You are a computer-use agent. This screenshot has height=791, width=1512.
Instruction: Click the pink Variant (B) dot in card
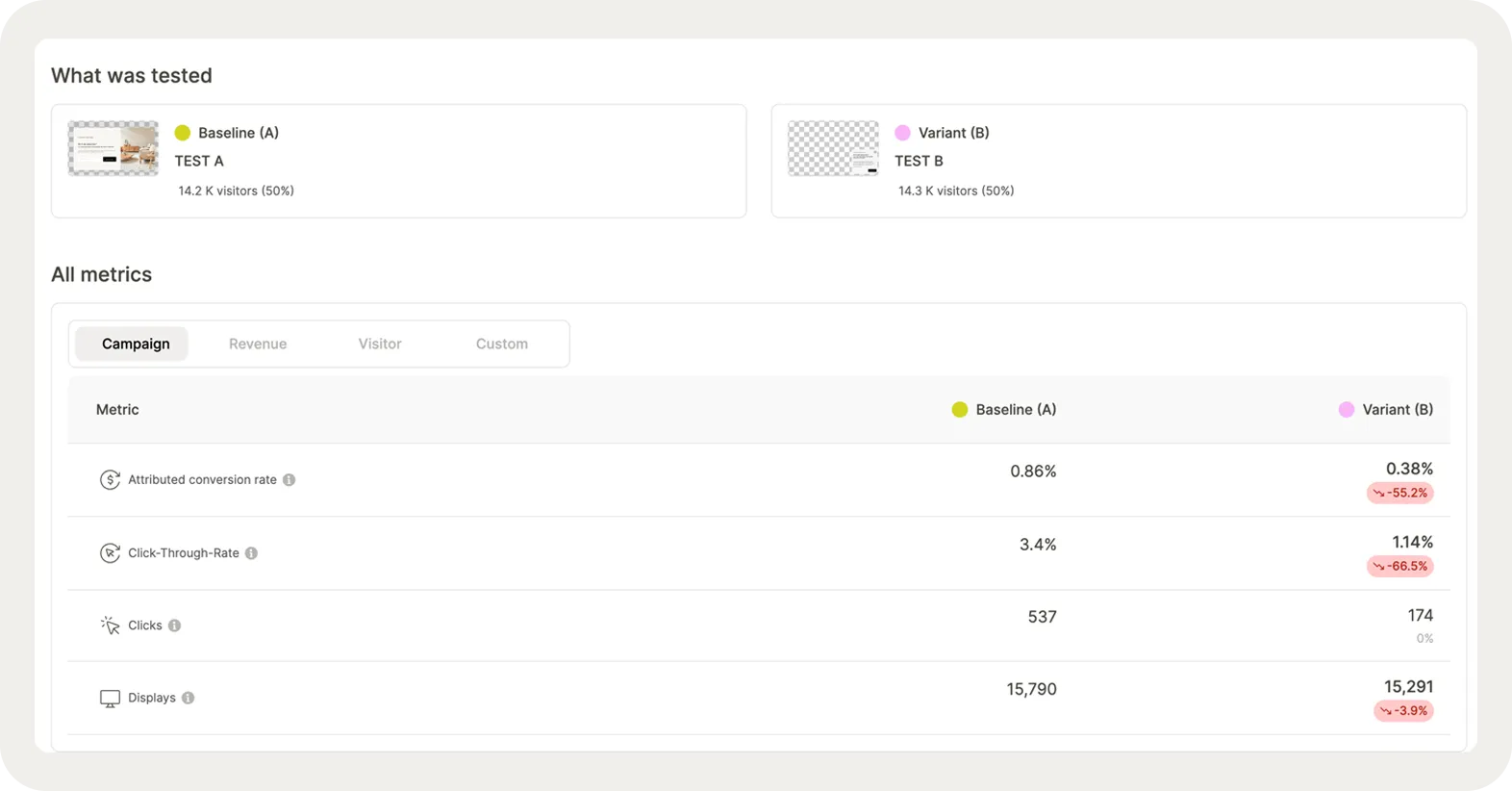(x=902, y=133)
